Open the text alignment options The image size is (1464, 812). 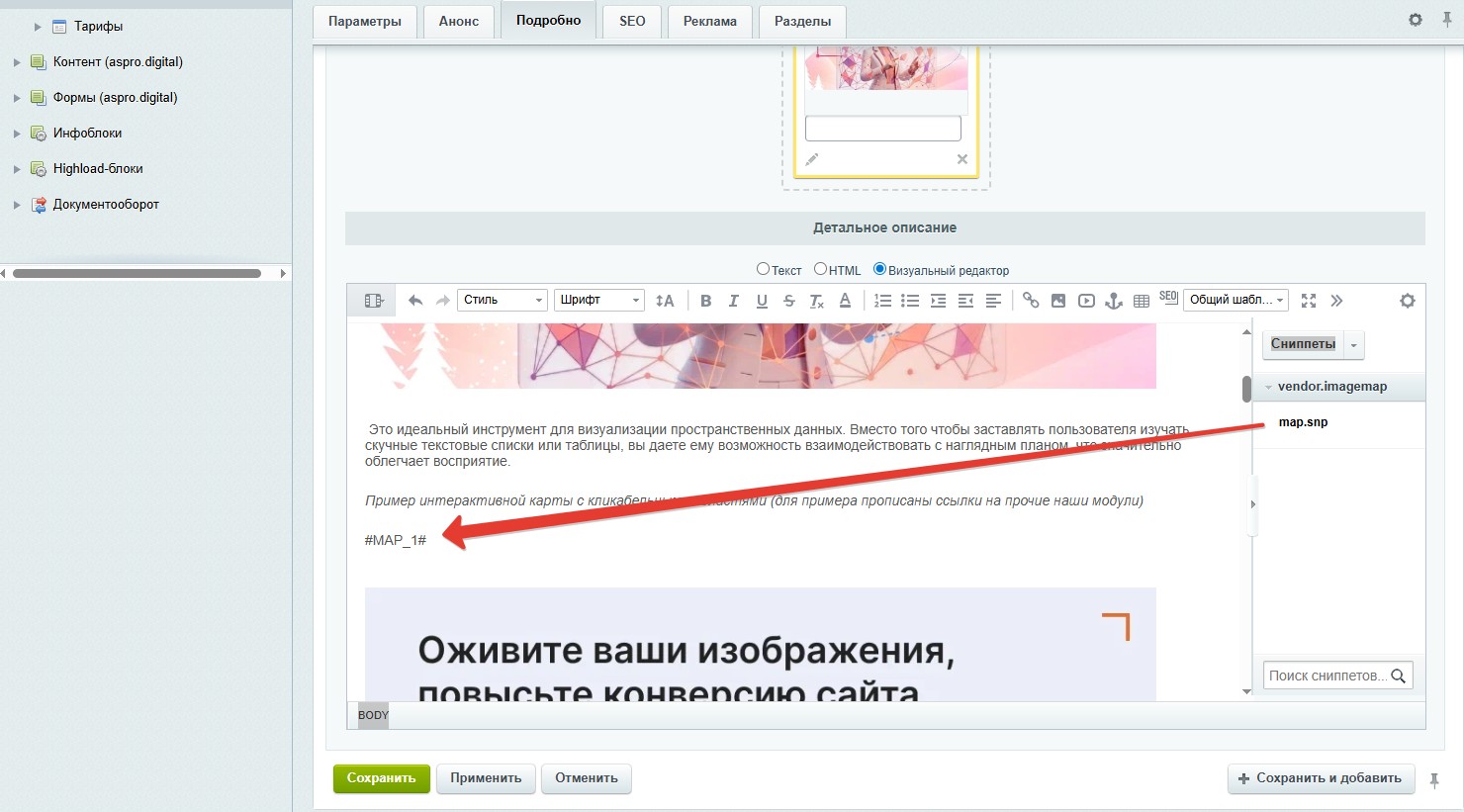pyautogui.click(x=993, y=301)
